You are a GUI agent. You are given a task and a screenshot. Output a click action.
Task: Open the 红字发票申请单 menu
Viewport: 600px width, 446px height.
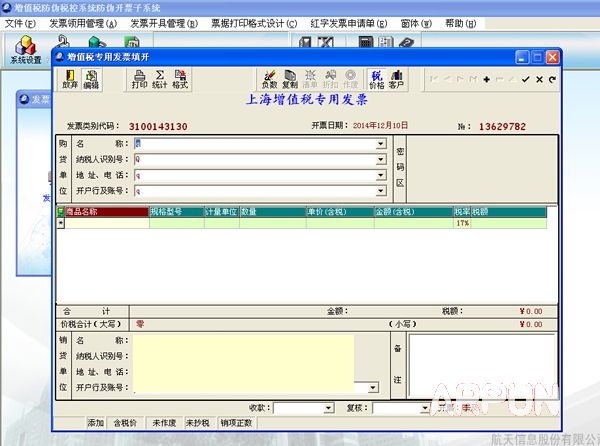(x=339, y=23)
